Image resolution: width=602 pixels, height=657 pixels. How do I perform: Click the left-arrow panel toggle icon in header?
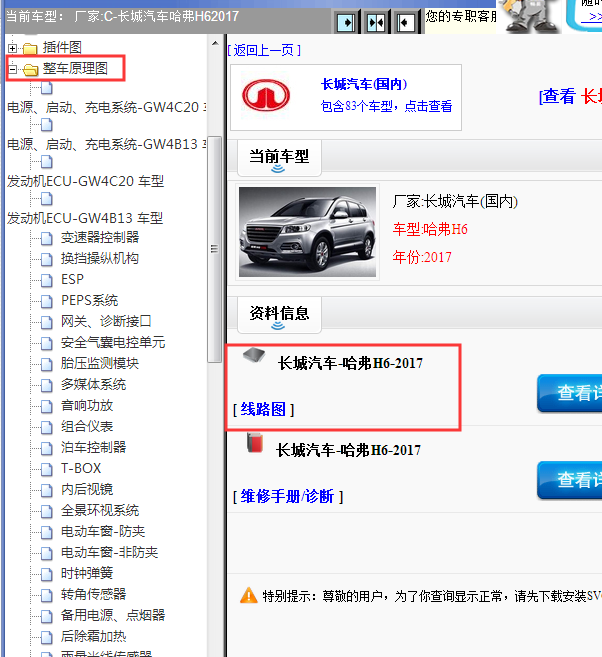click(405, 23)
